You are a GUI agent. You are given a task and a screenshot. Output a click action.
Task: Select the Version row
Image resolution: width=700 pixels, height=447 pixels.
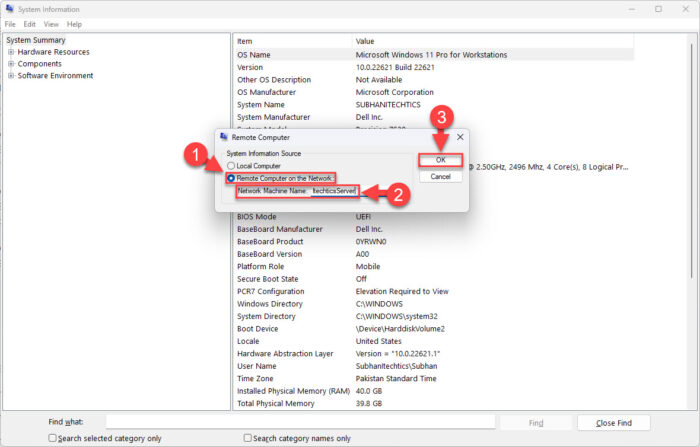tap(434, 67)
